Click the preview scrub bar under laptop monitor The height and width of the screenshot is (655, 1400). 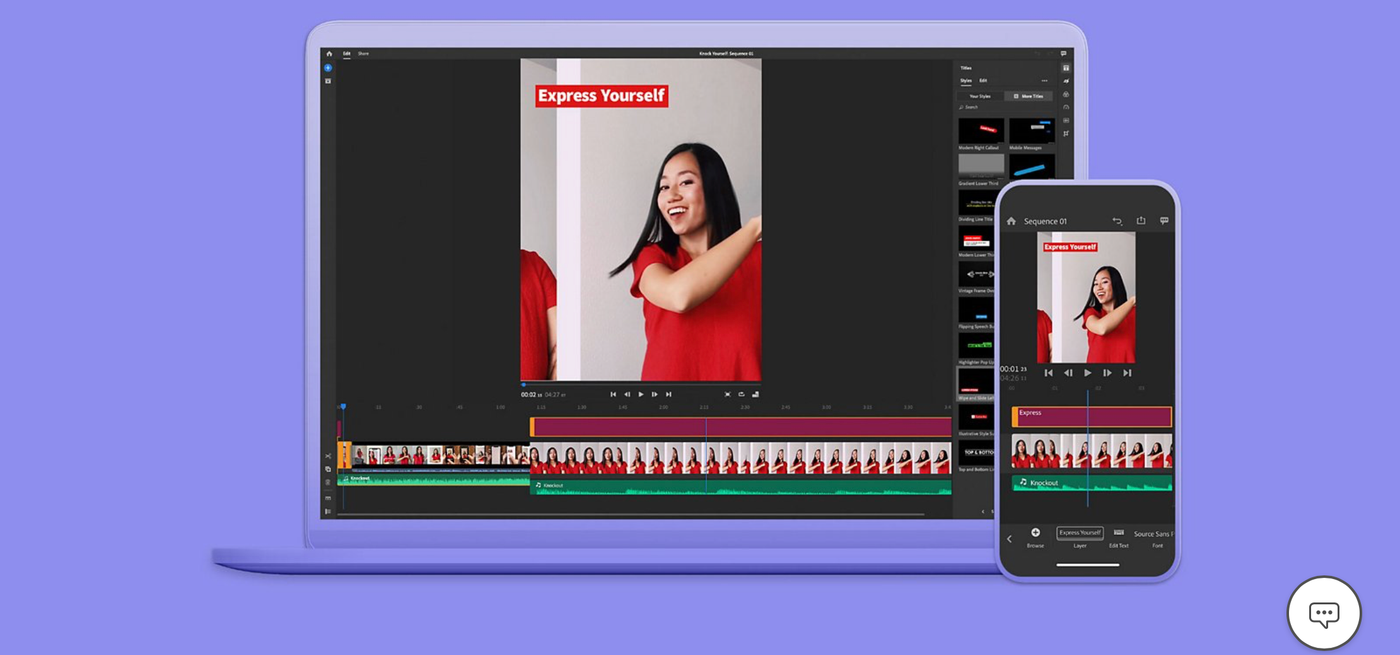click(640, 384)
